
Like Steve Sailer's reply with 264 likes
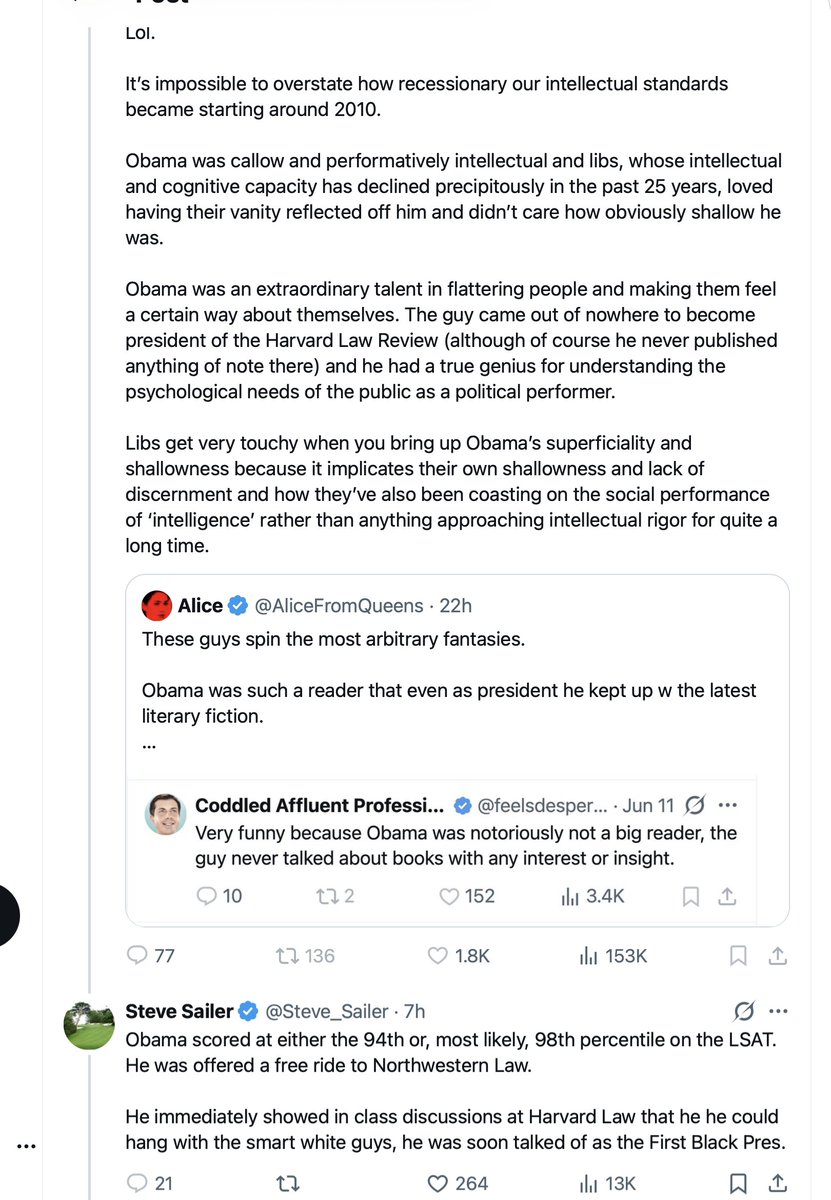click(x=457, y=1184)
